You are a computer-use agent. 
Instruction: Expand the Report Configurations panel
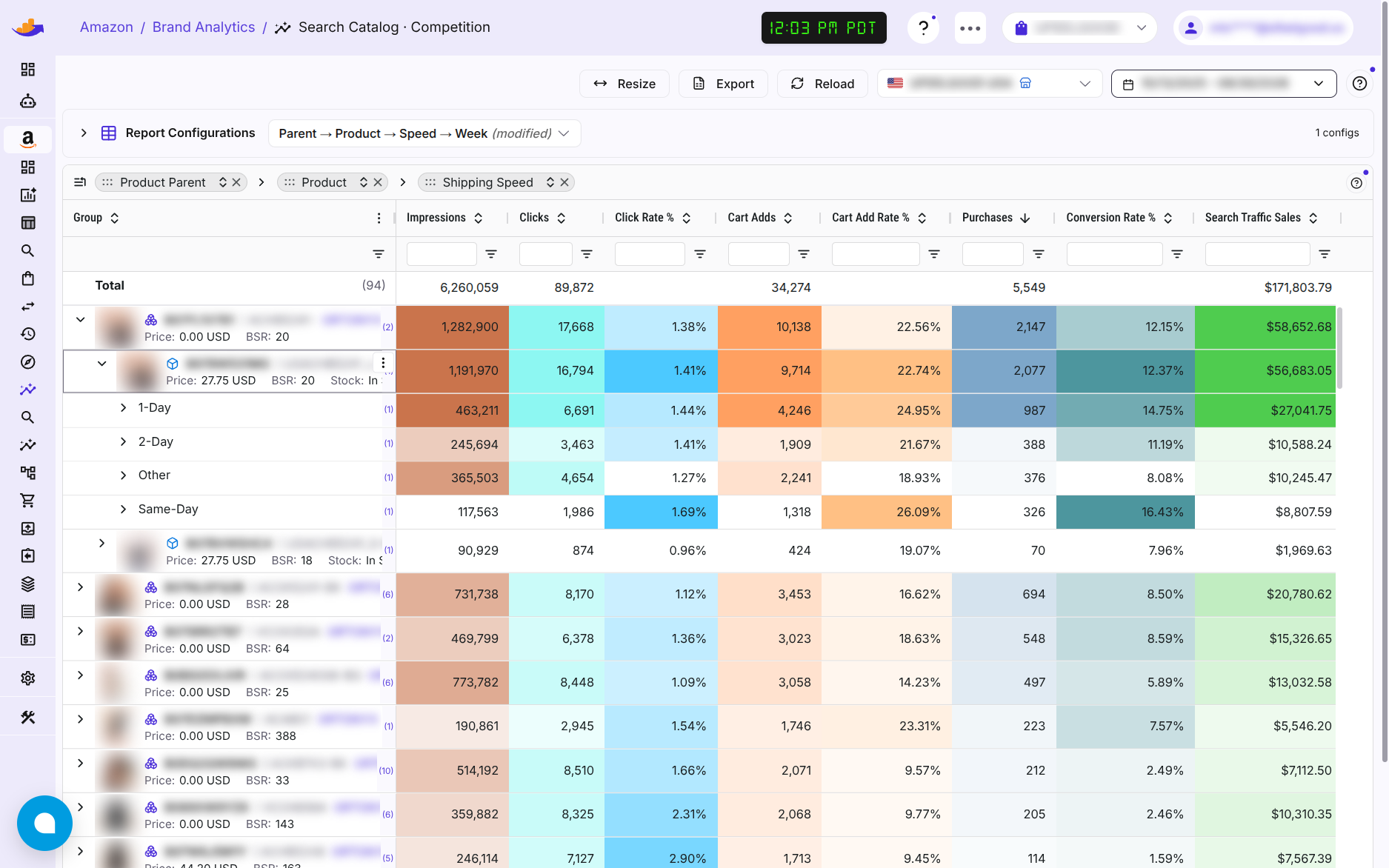(x=84, y=133)
